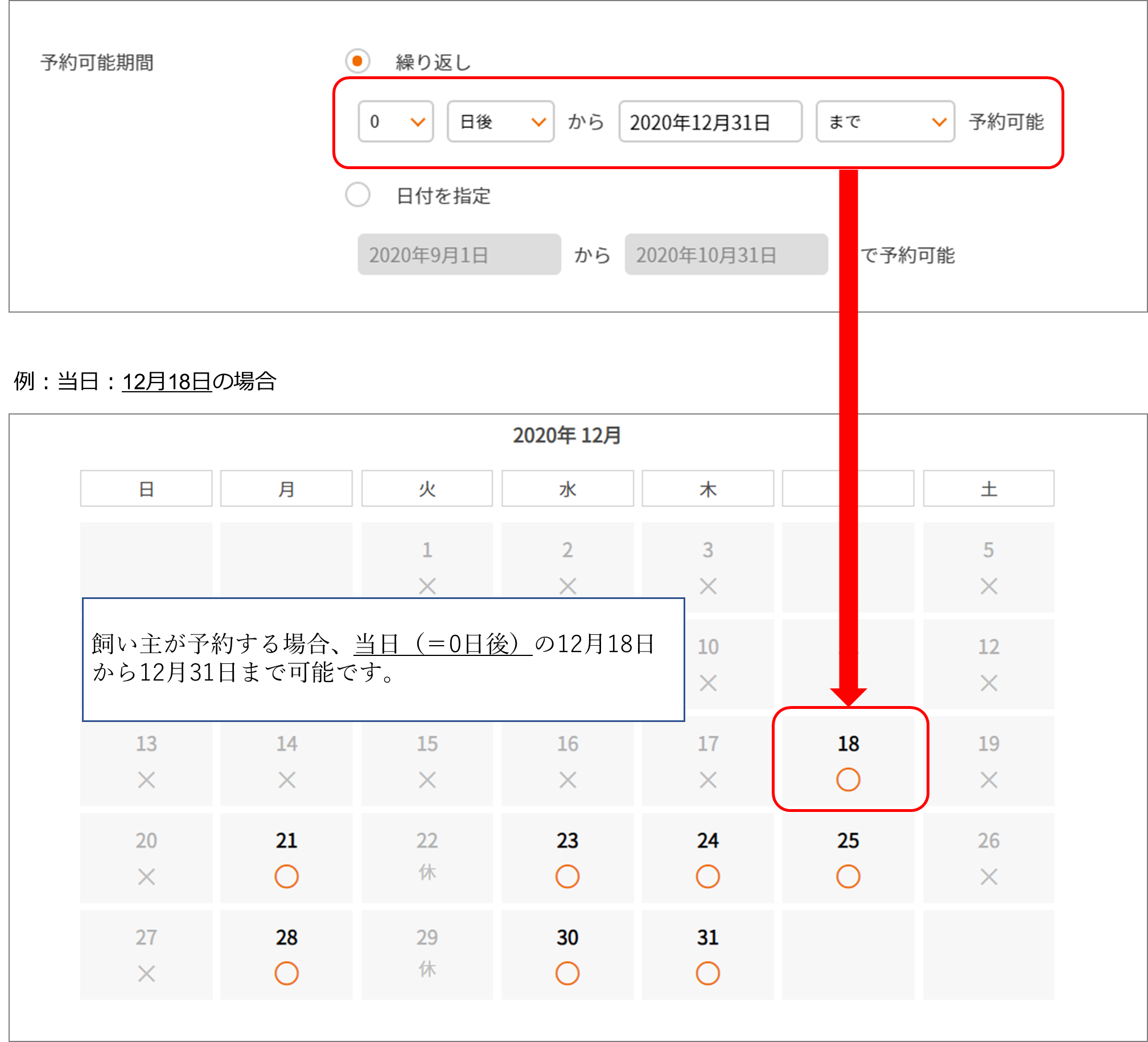Click the 火 weekday header
The image size is (1148, 1042).
427,488
